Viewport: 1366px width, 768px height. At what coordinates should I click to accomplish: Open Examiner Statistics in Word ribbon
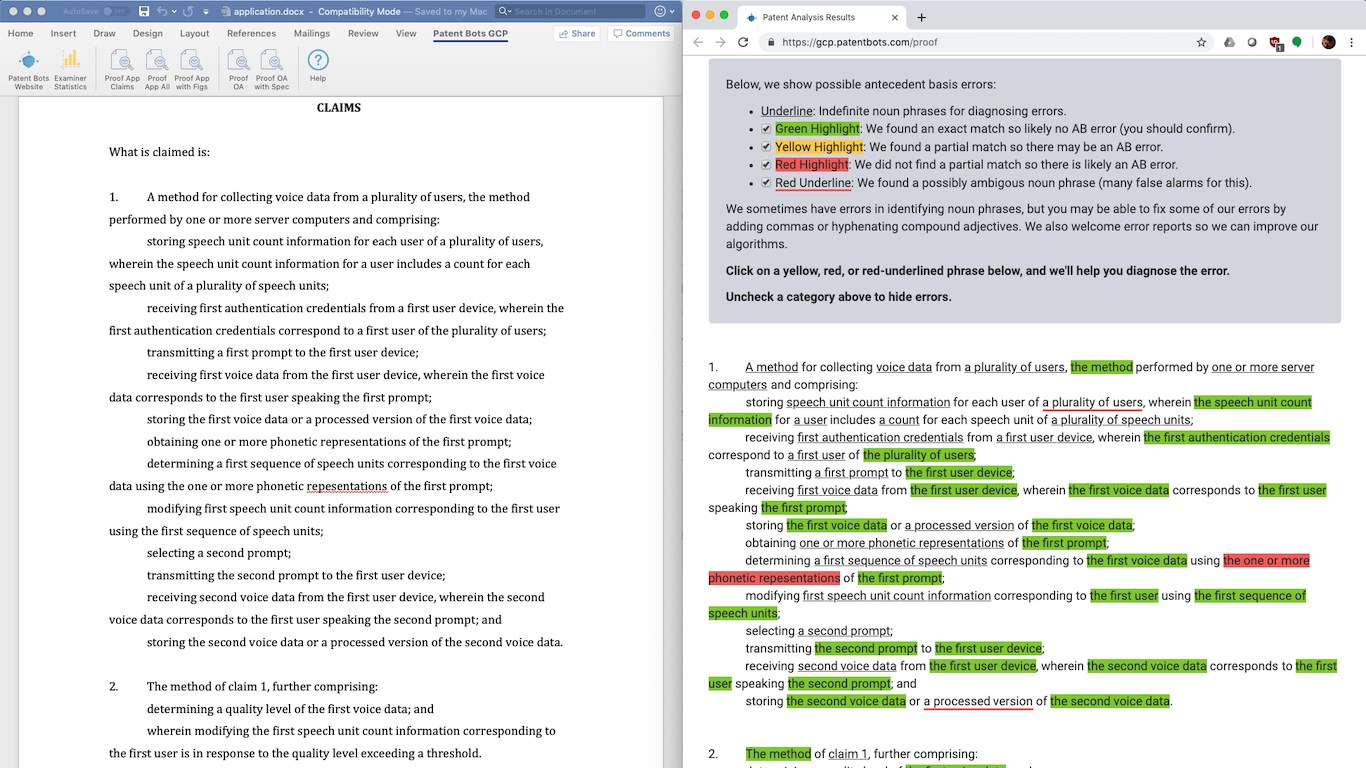point(70,70)
